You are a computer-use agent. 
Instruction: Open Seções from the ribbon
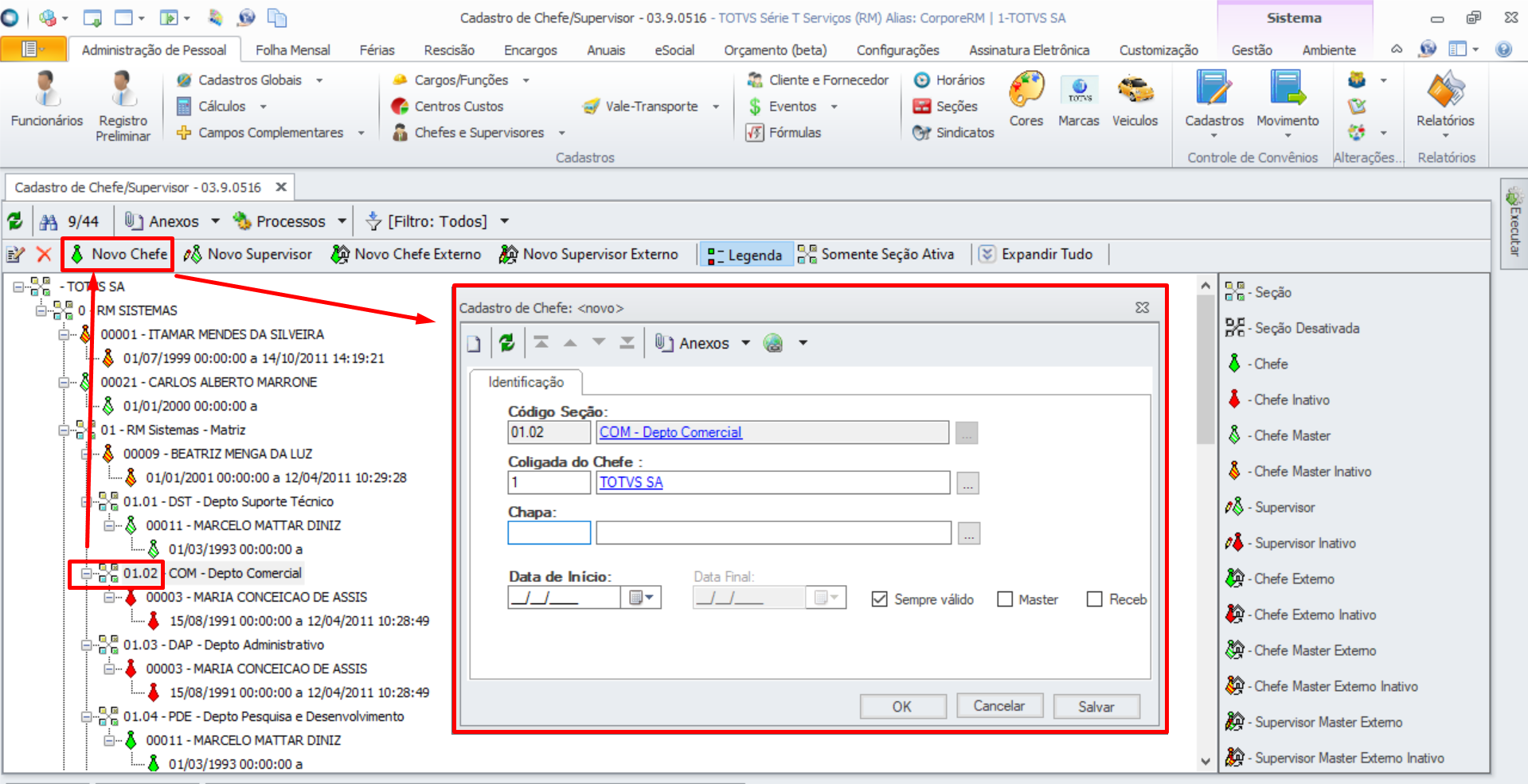click(945, 106)
